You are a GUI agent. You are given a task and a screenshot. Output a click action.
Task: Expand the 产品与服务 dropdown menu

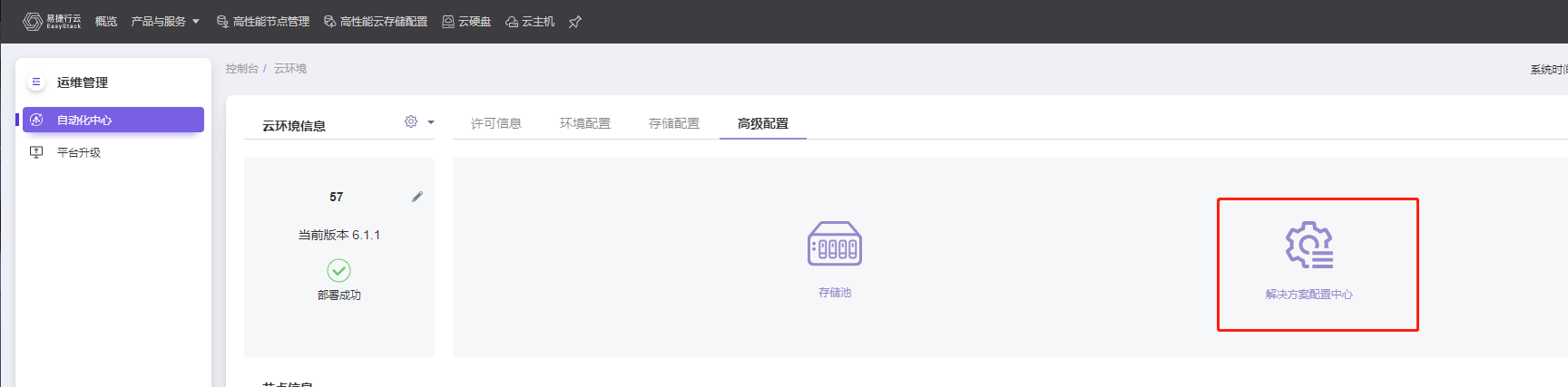point(165,22)
